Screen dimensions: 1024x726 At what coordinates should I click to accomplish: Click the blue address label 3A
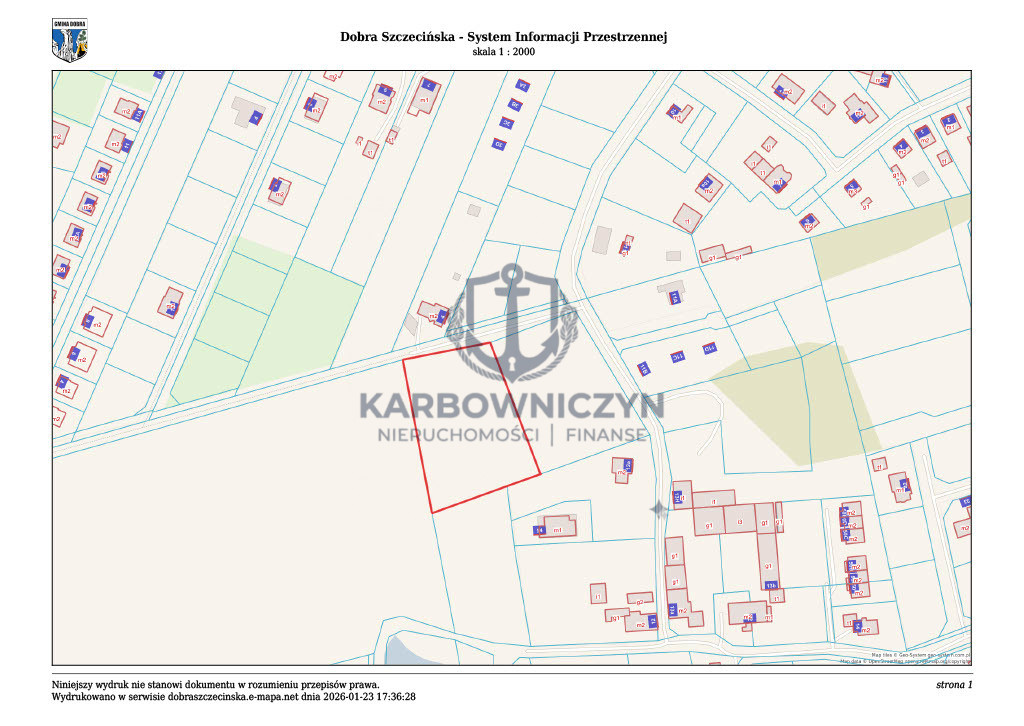point(522,85)
